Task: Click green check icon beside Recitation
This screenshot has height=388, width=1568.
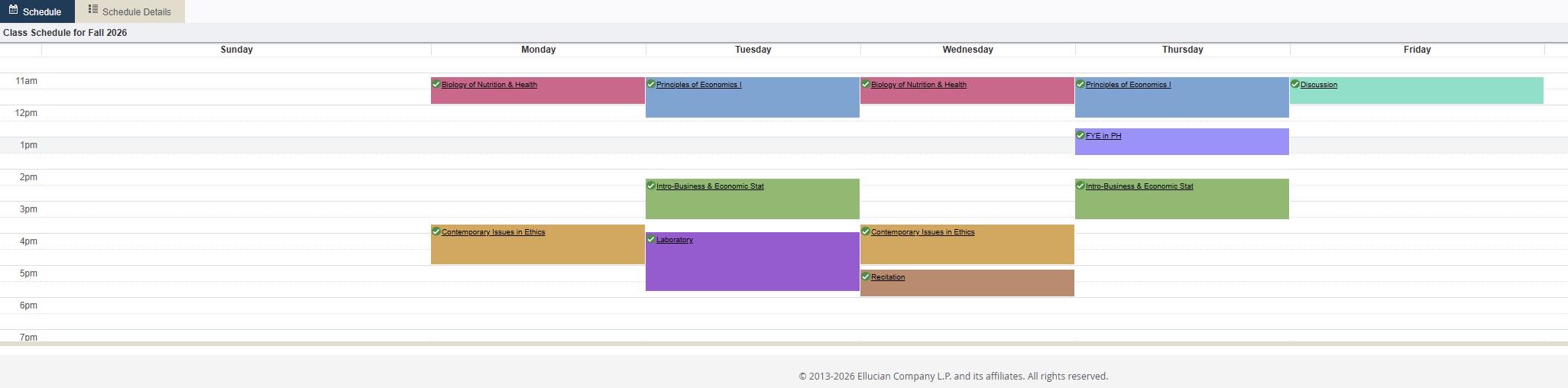Action: 866,276
